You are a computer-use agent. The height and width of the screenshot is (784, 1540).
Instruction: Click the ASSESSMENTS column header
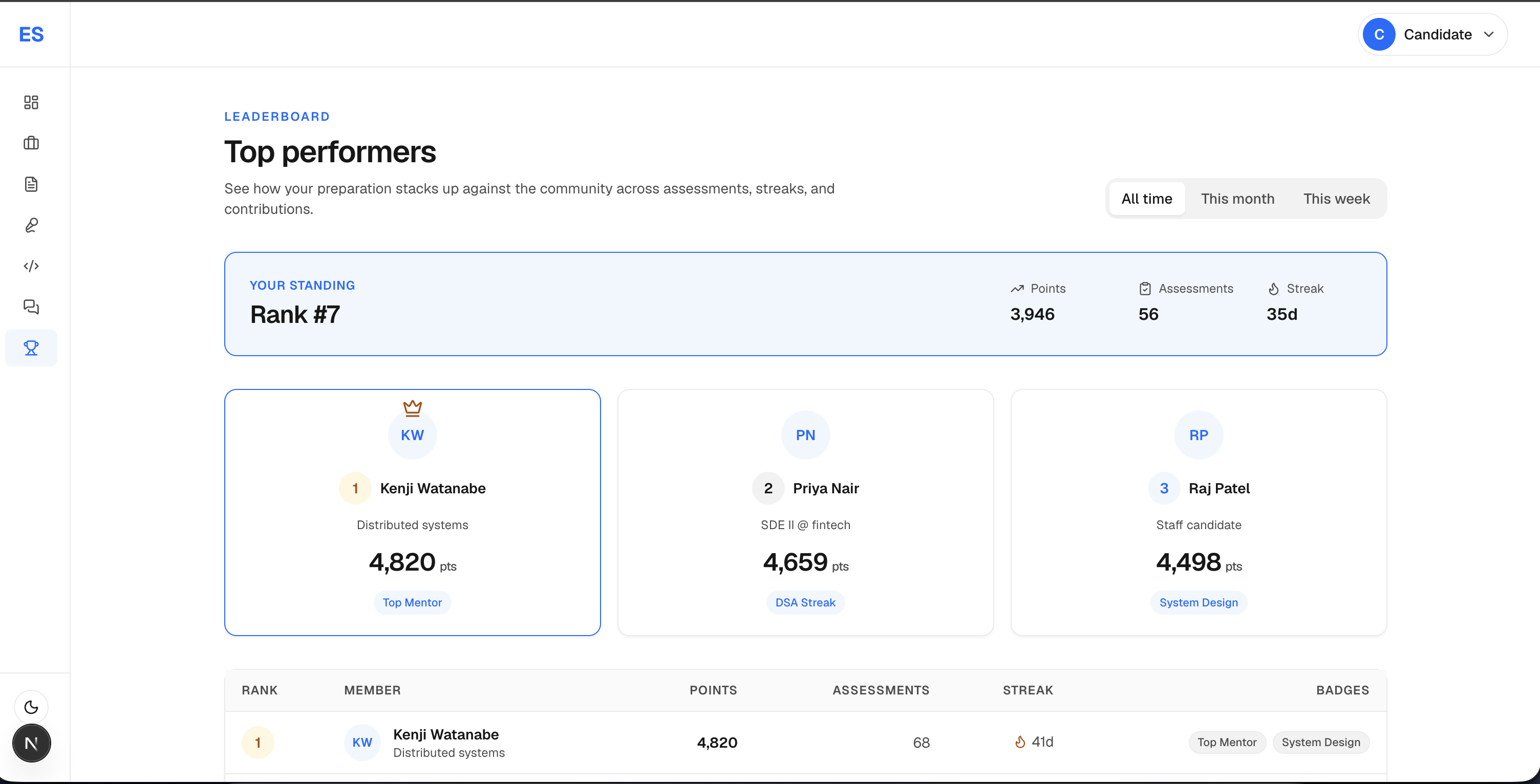[881, 690]
